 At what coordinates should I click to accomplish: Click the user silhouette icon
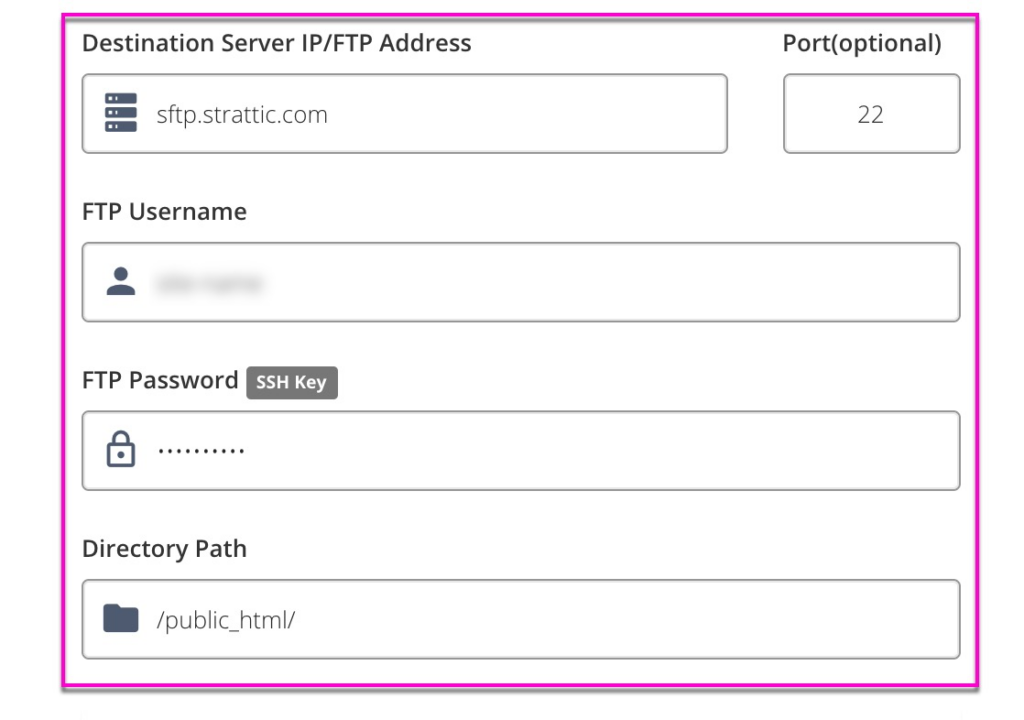point(121,282)
